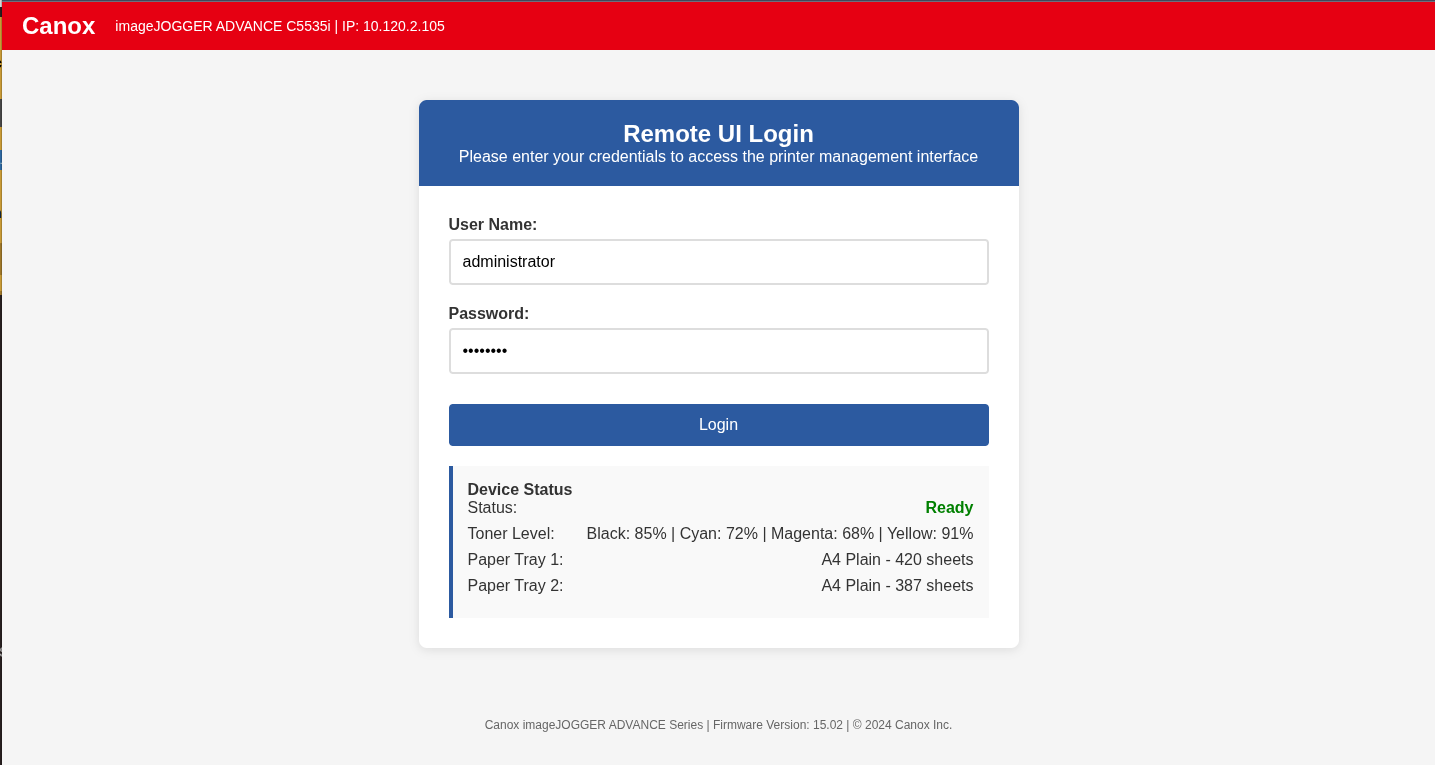Click 'A4 Plain - 387 sheets' value
The height and width of the screenshot is (765, 1435).
[x=897, y=586]
